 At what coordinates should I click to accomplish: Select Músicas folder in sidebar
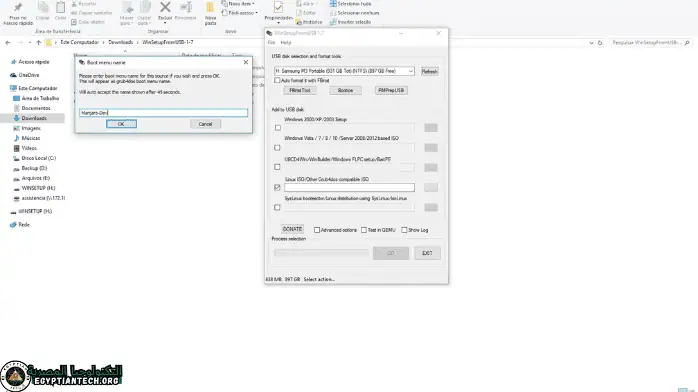tap(31, 138)
